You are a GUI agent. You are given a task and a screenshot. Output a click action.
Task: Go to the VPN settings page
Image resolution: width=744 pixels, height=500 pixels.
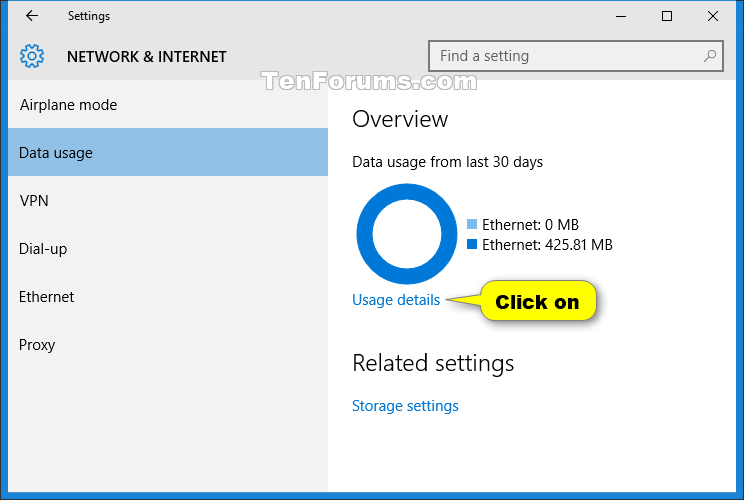pos(34,201)
